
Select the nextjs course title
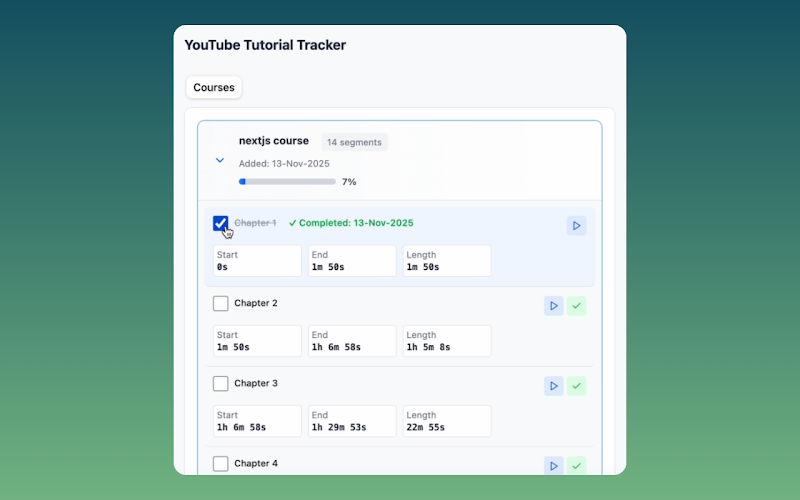click(273, 141)
